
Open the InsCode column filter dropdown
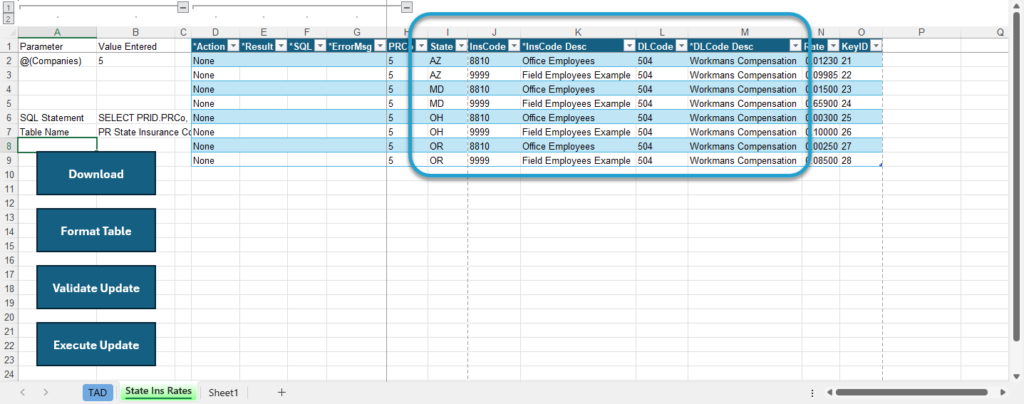[x=513, y=46]
